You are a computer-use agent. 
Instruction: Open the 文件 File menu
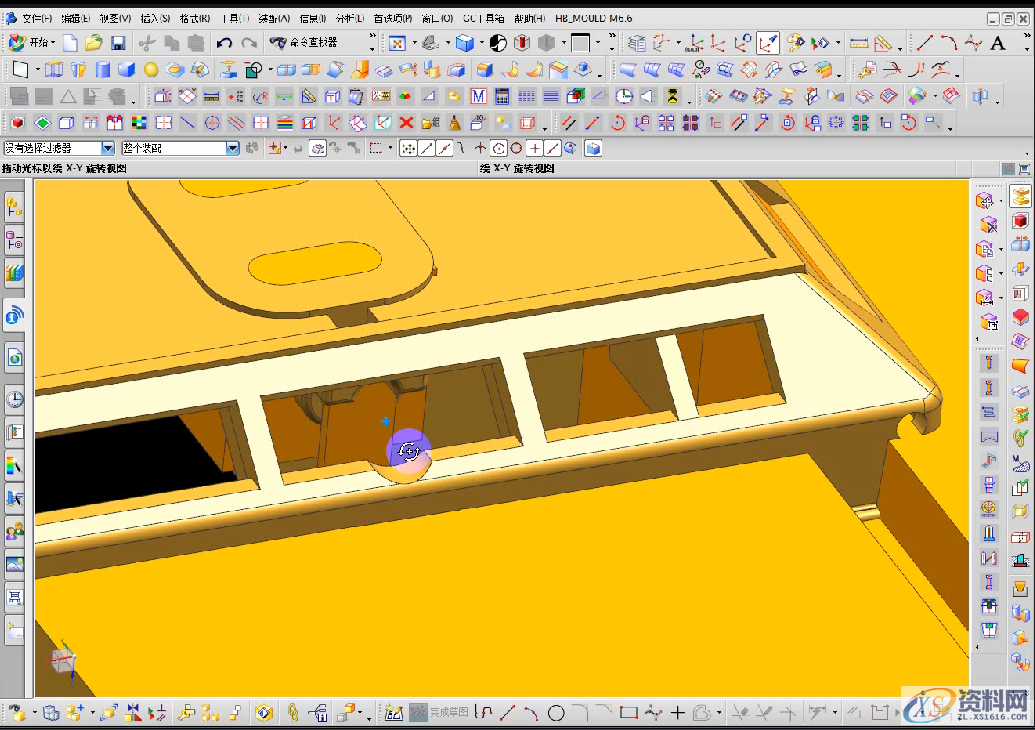pos(37,18)
